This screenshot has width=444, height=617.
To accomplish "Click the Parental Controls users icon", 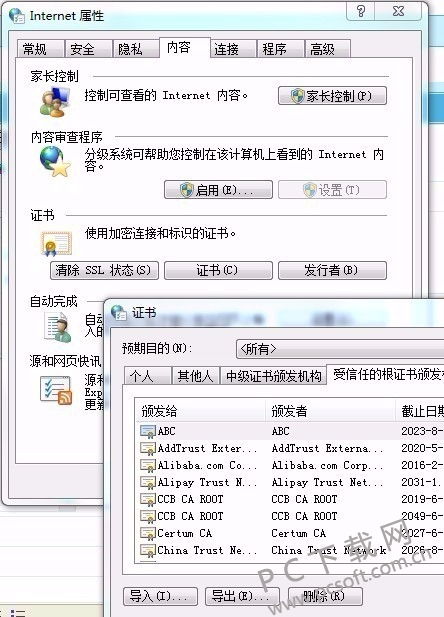I will tap(55, 102).
